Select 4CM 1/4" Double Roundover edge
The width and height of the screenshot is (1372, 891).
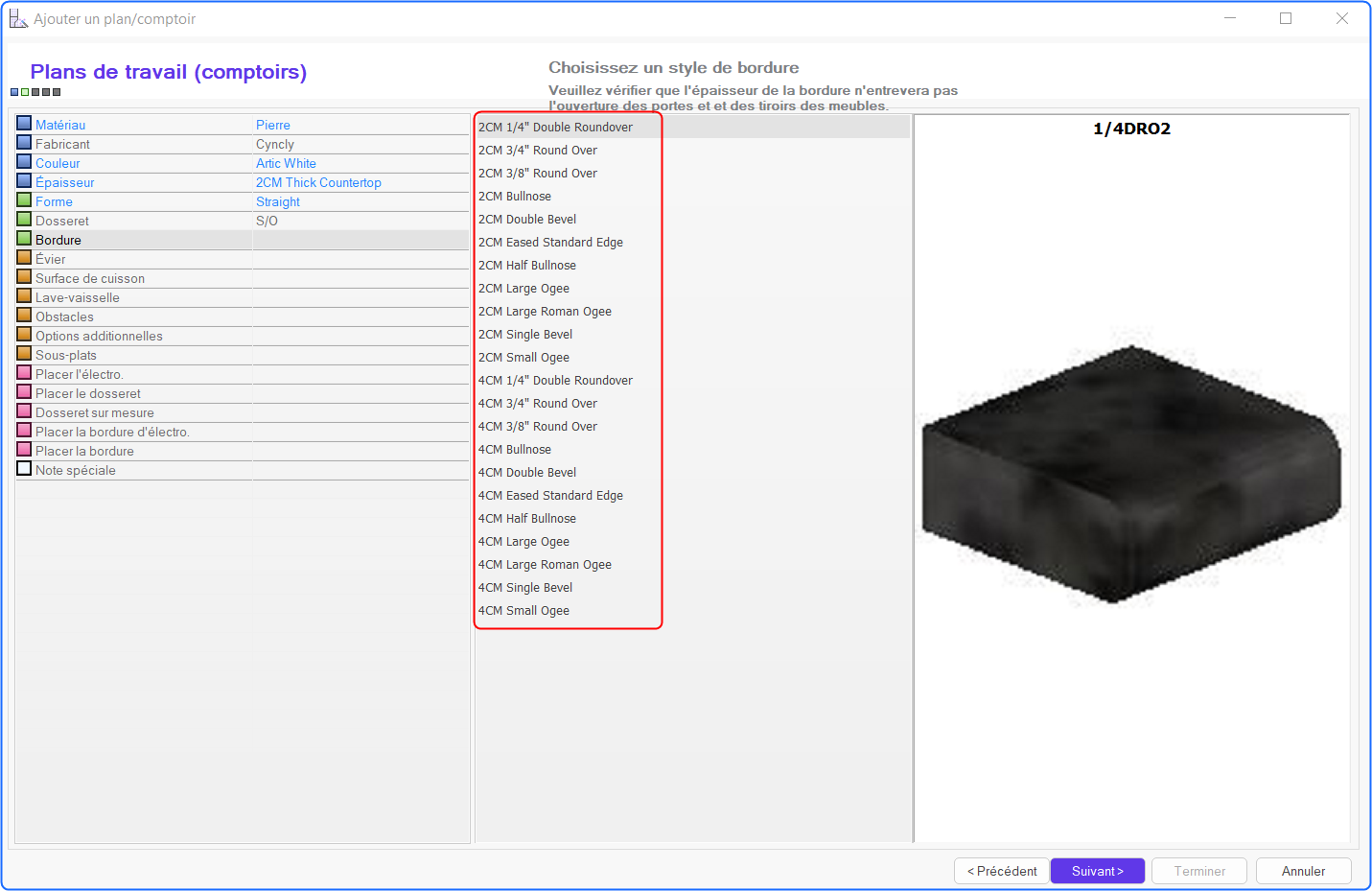coord(555,380)
